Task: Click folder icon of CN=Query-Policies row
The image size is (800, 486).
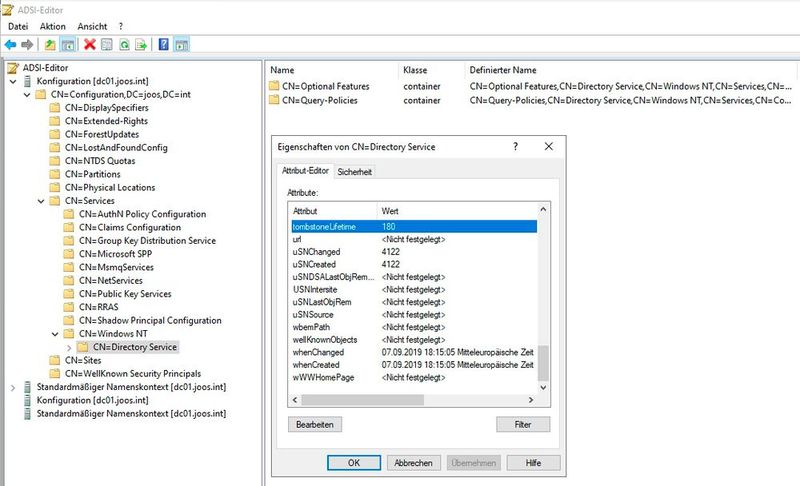Action: [x=274, y=100]
